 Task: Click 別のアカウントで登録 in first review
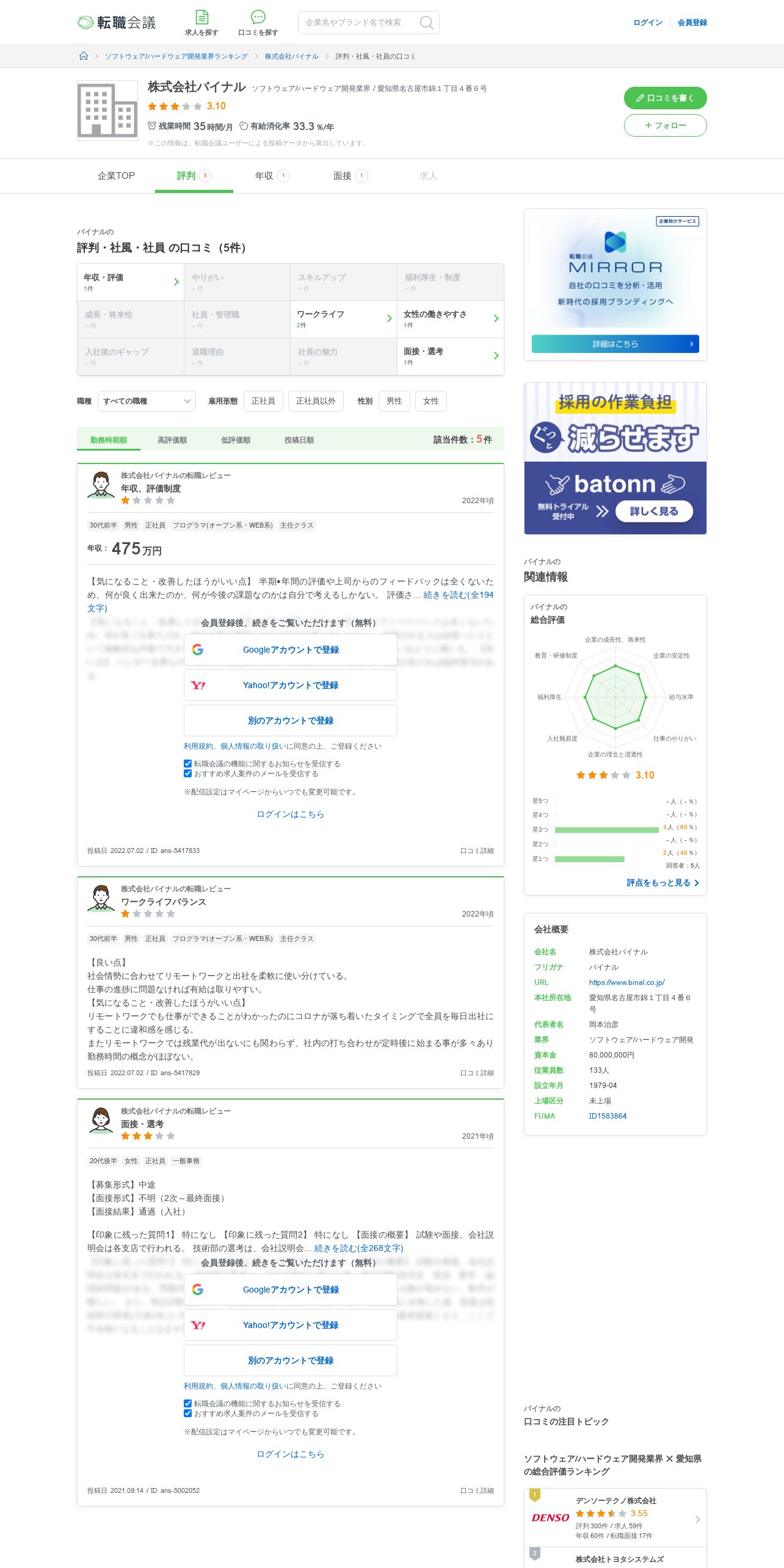click(x=291, y=720)
